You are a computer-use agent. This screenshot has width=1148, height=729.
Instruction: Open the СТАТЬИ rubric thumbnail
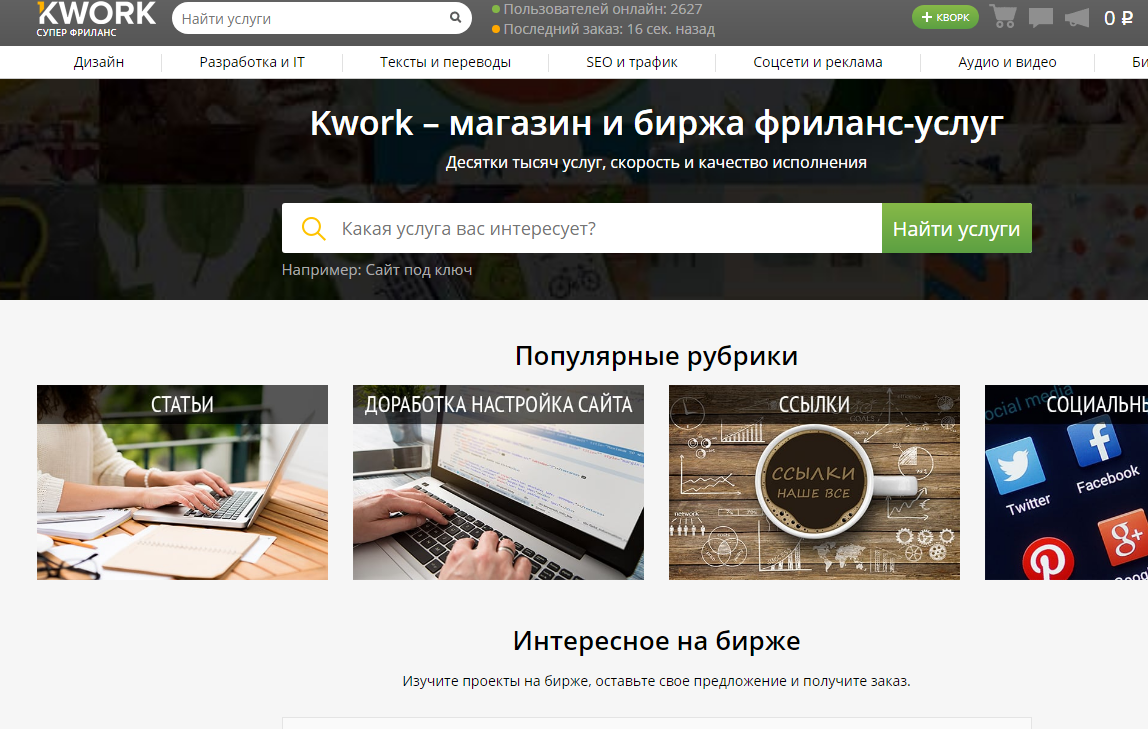[x=181, y=482]
